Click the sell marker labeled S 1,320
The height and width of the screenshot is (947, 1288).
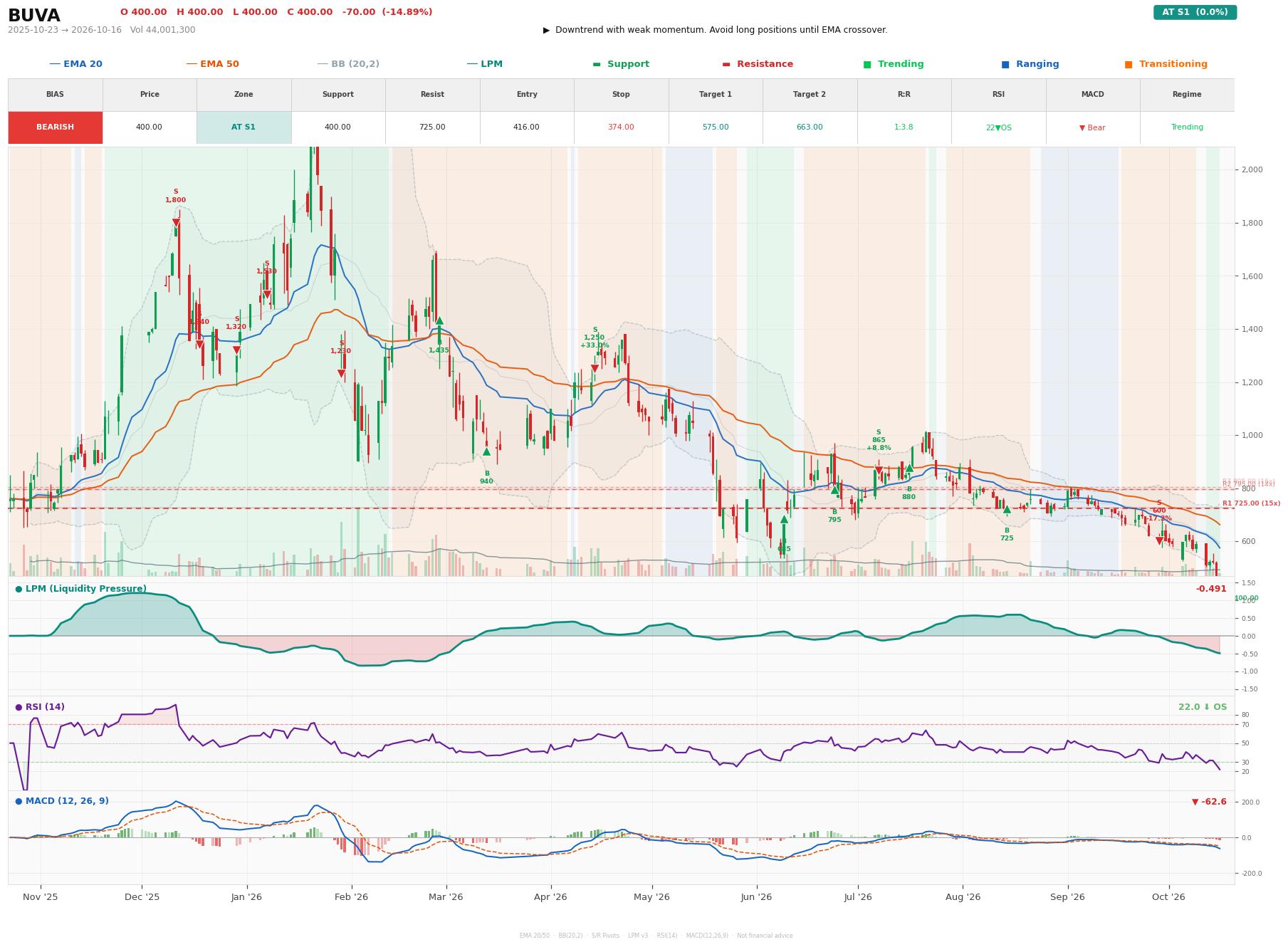[236, 350]
